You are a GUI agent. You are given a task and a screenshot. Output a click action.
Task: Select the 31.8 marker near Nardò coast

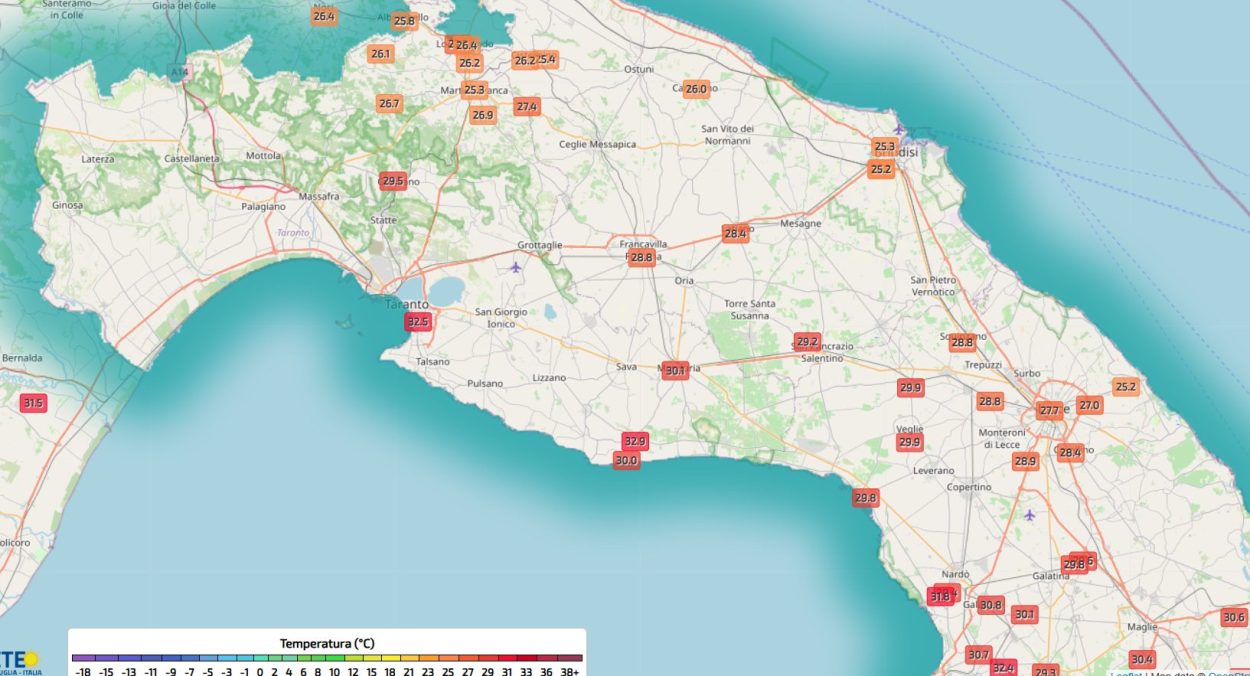click(940, 597)
